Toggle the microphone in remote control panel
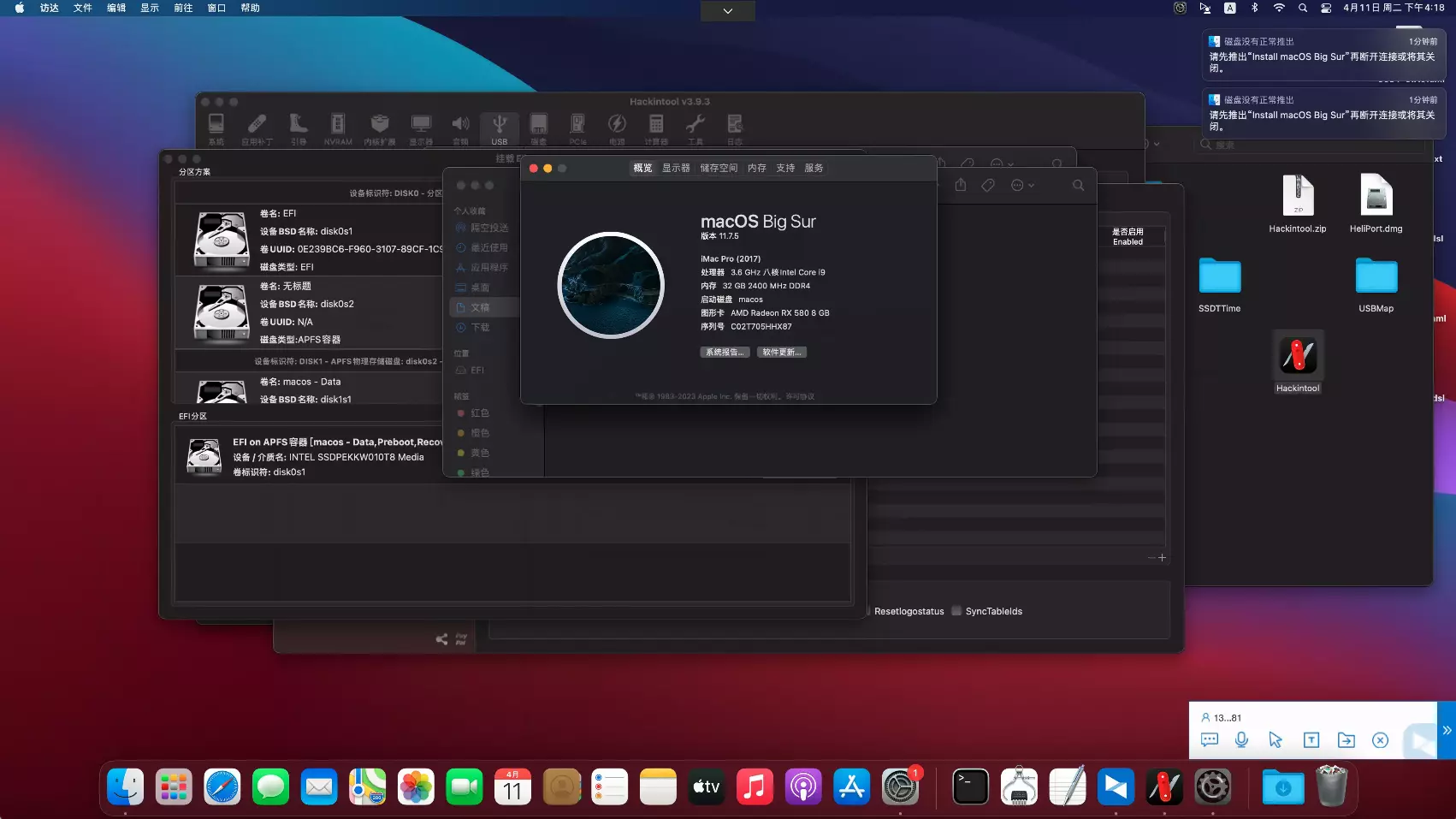This screenshot has height=819, width=1456. [x=1241, y=740]
